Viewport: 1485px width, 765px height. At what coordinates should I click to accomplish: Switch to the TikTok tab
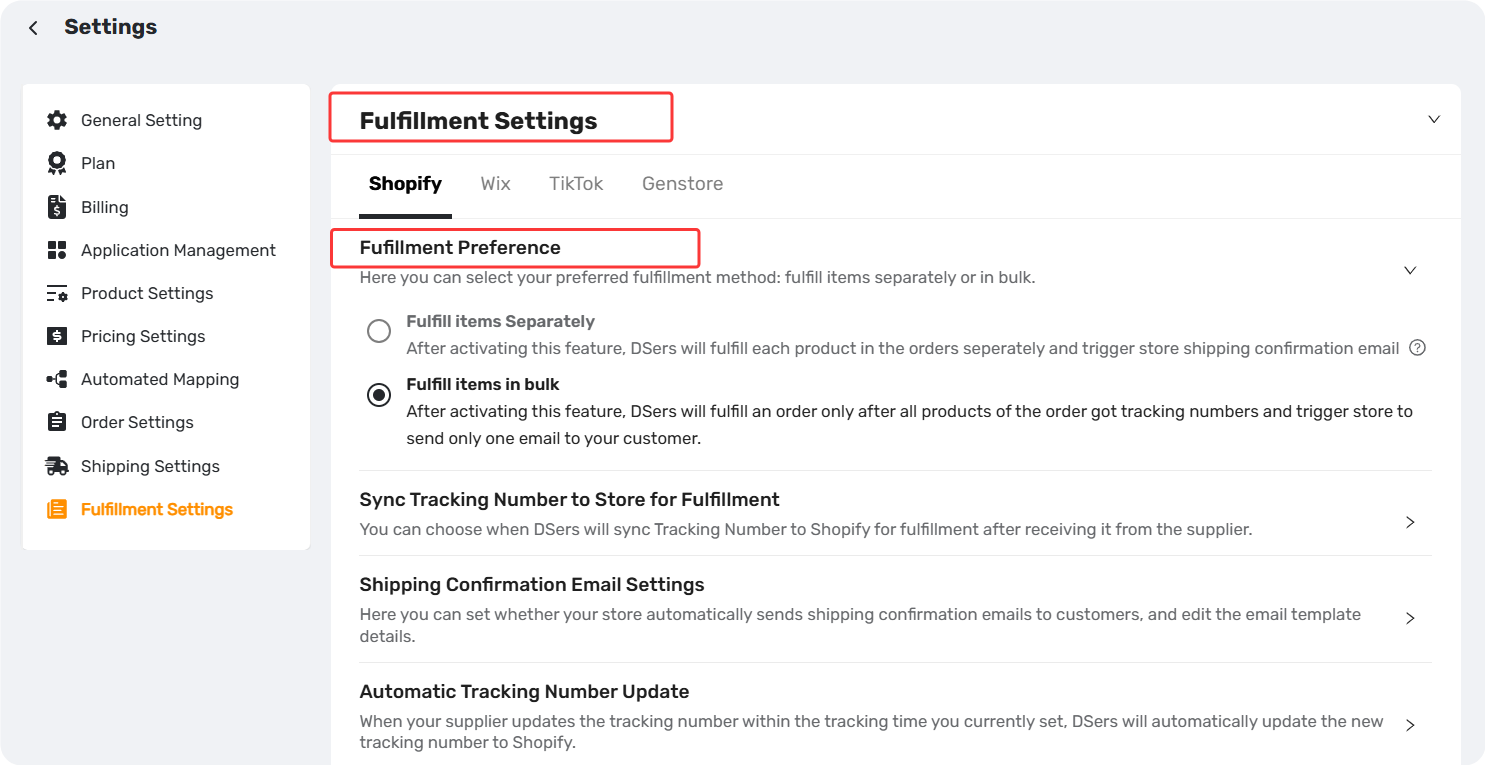(576, 184)
